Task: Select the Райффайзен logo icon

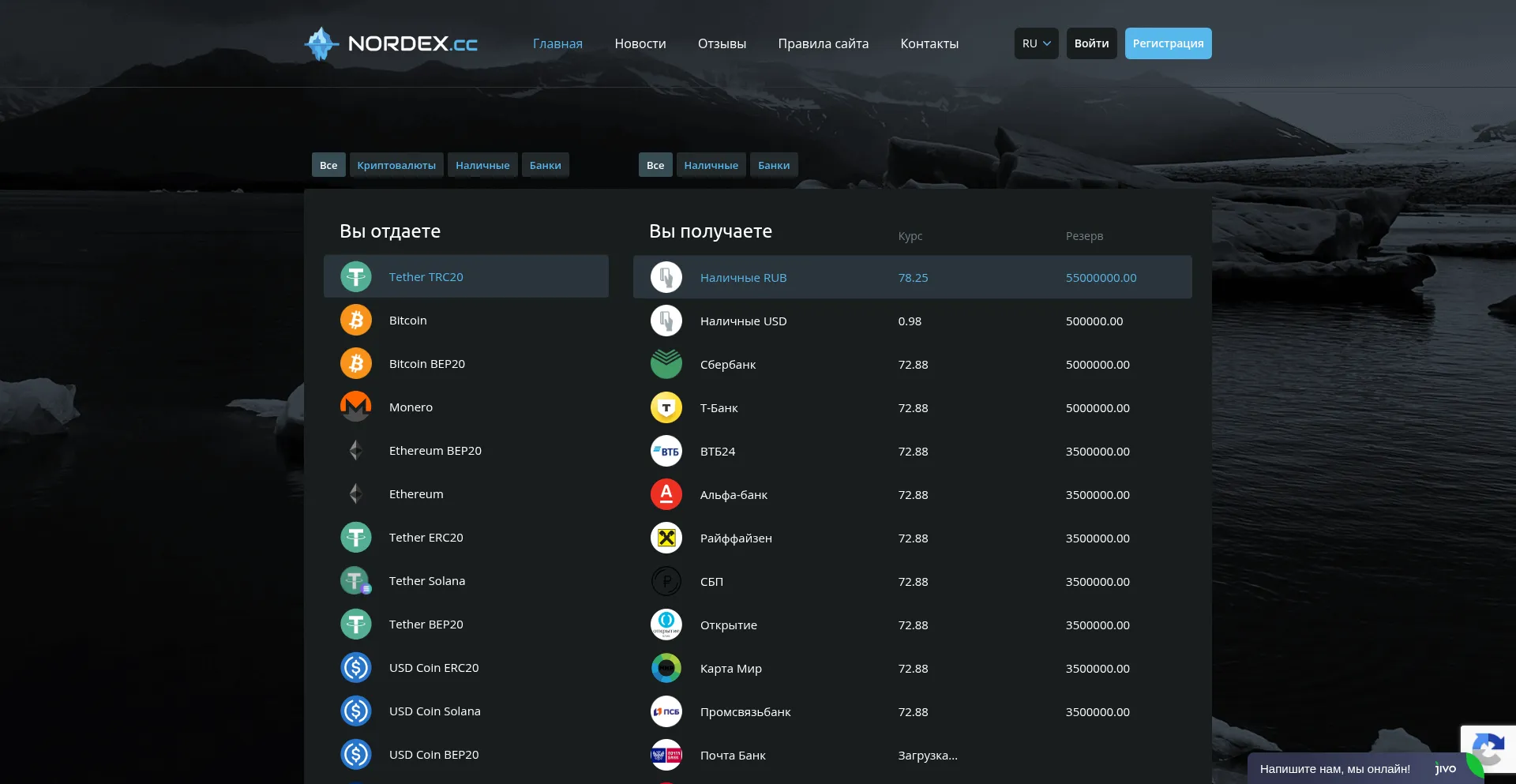Action: [x=666, y=538]
